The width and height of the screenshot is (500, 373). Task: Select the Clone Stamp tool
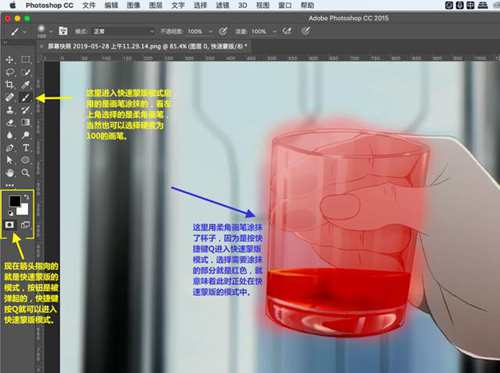pyautogui.click(x=10, y=110)
